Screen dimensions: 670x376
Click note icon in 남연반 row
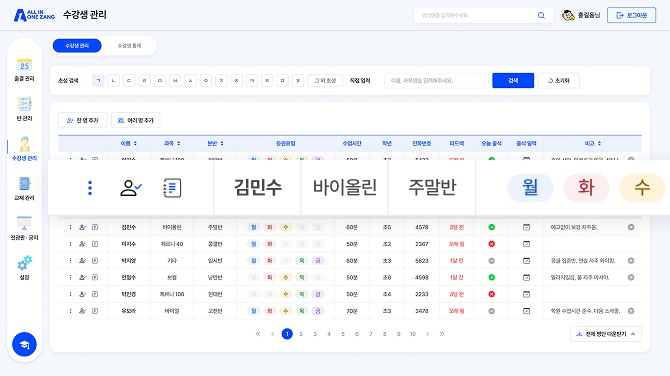[x=95, y=277]
